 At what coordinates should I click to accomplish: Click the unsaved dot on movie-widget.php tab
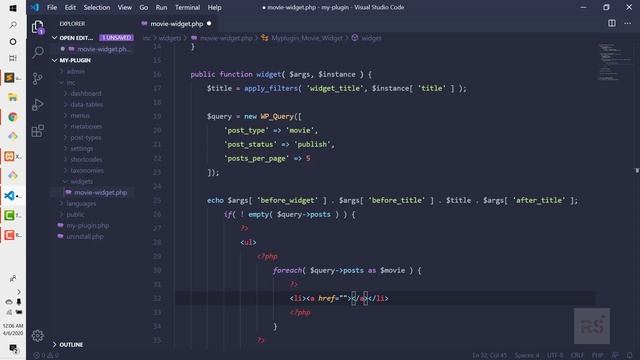click(x=209, y=24)
